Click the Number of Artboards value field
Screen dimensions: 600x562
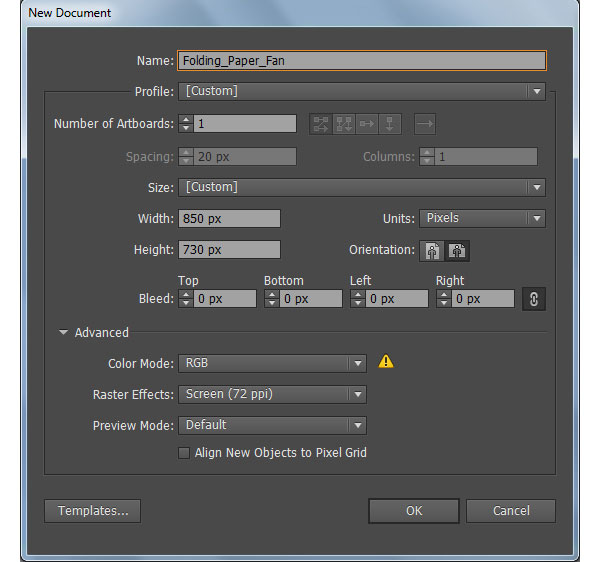click(245, 124)
